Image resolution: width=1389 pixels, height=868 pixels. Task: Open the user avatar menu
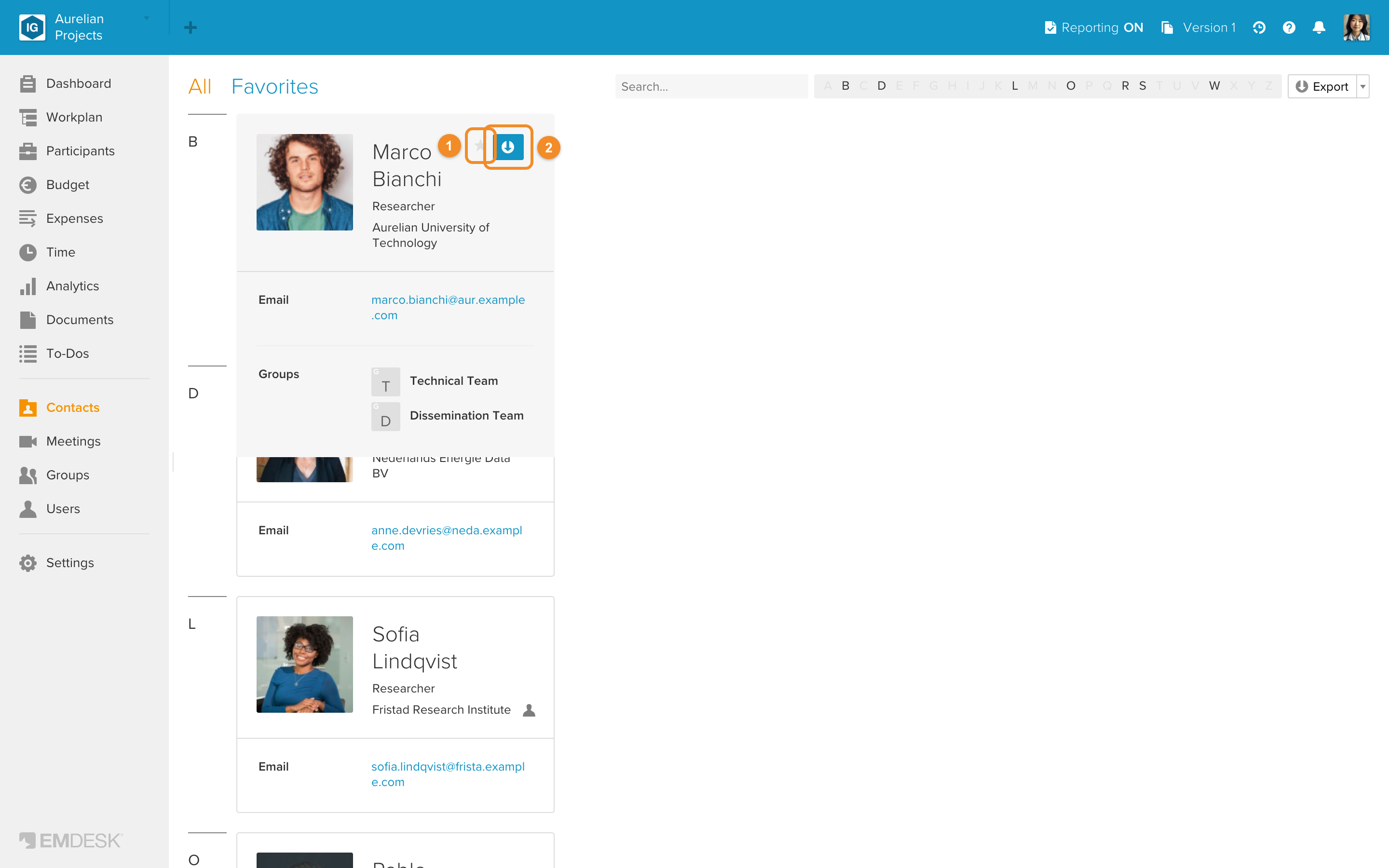1356,27
